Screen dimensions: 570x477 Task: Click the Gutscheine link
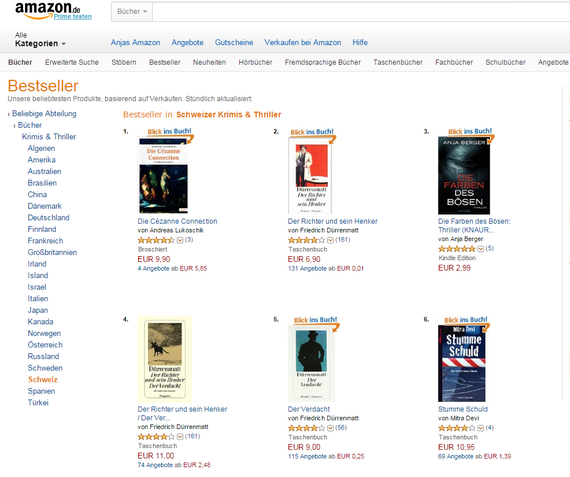[x=234, y=43]
